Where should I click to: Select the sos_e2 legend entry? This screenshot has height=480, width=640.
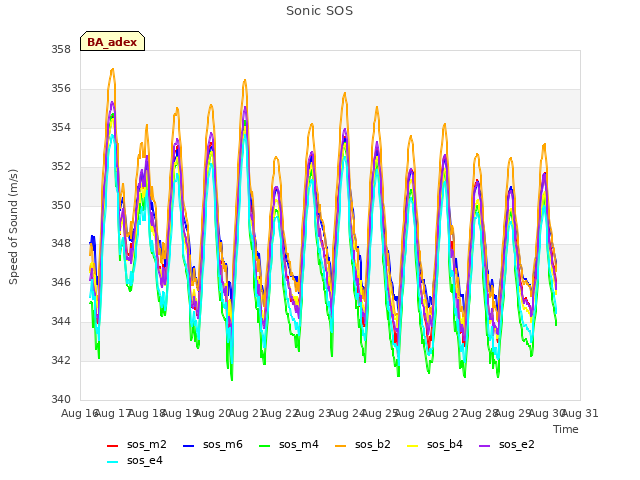point(507,444)
